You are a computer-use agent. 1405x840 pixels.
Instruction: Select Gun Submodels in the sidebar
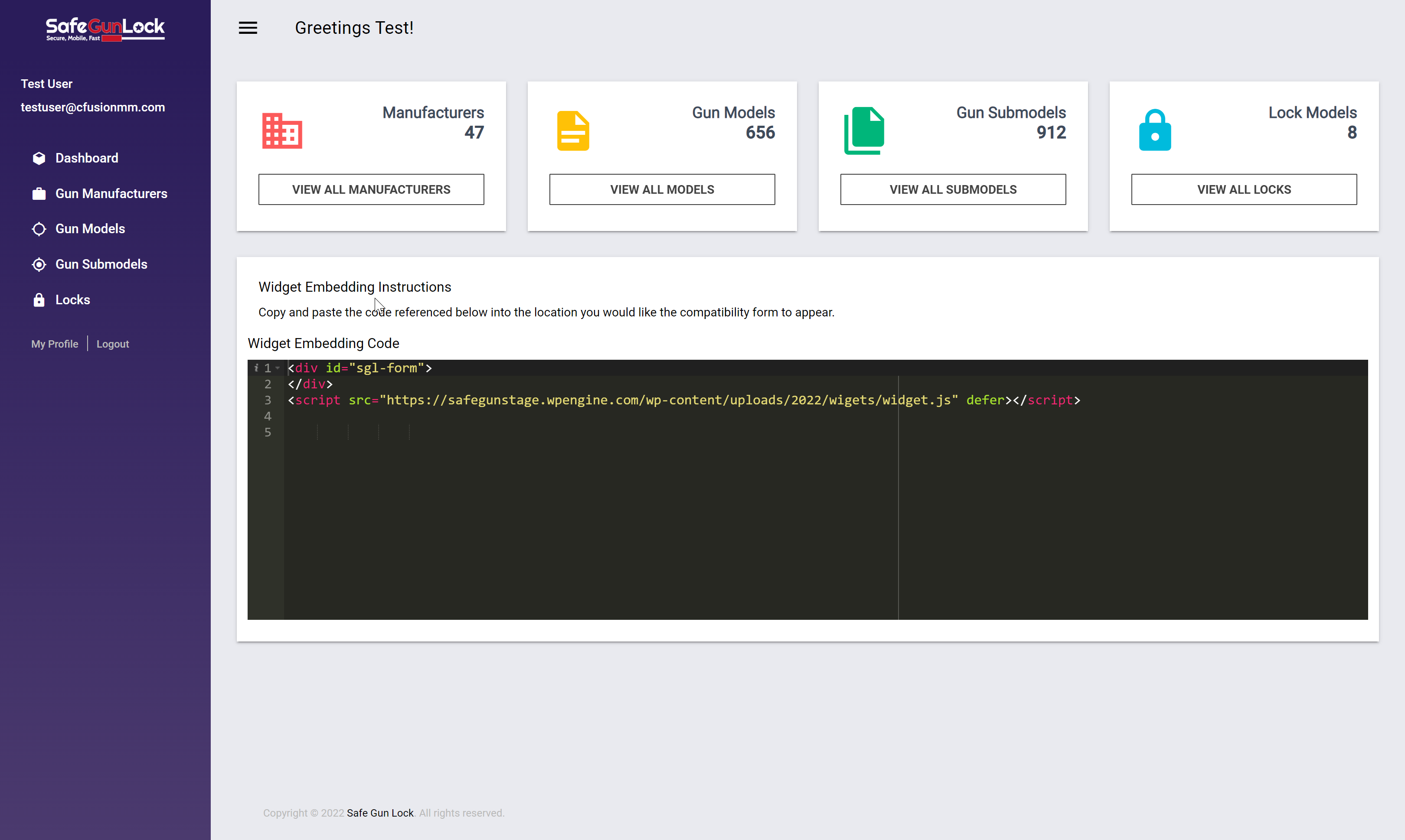[101, 264]
